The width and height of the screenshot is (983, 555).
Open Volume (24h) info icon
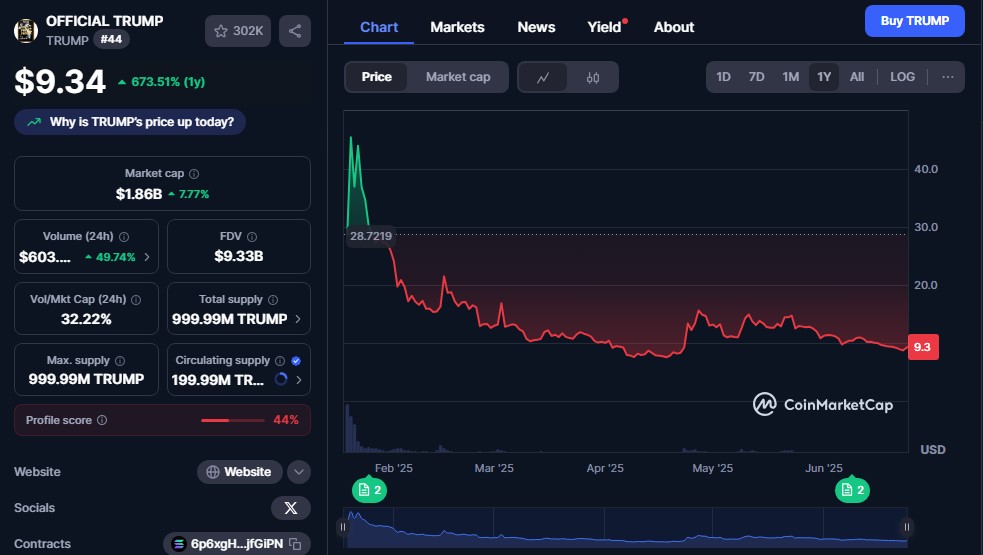[x=124, y=237]
